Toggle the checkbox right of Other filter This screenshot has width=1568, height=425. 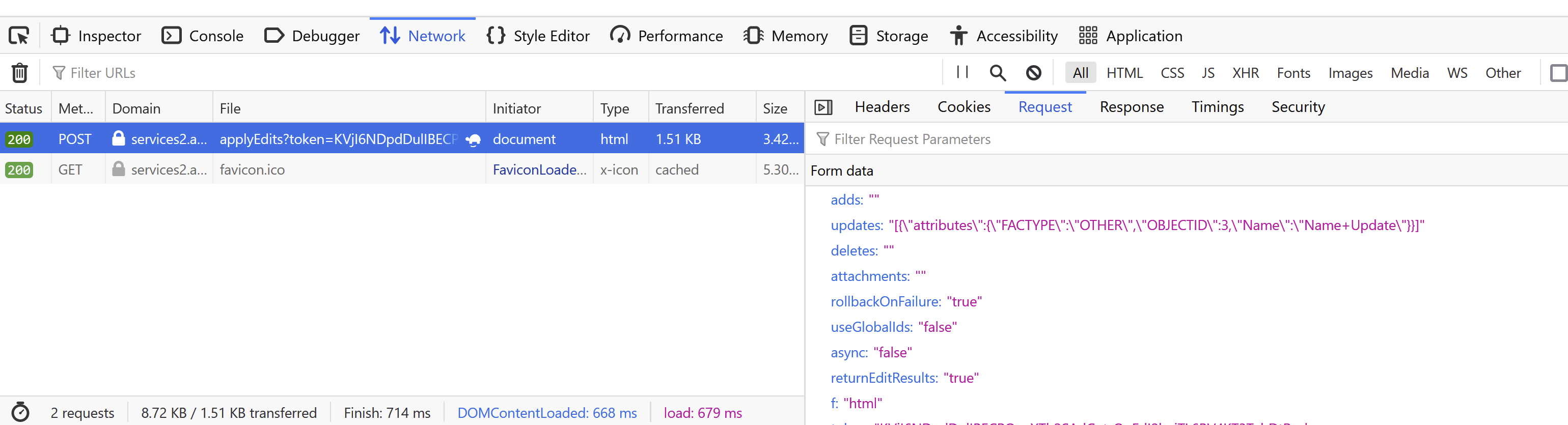click(1558, 73)
